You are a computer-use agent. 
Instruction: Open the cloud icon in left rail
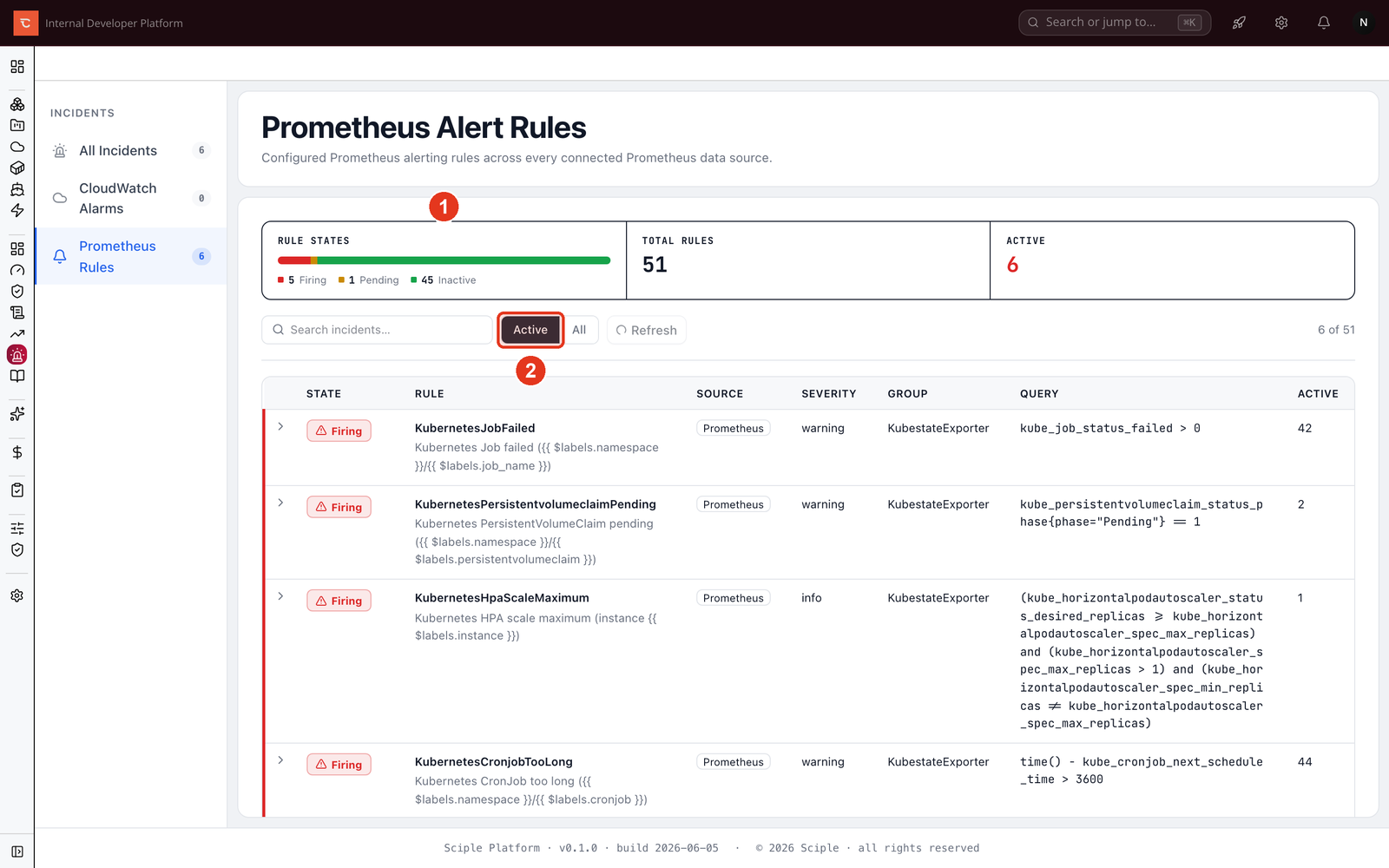pyautogui.click(x=17, y=147)
